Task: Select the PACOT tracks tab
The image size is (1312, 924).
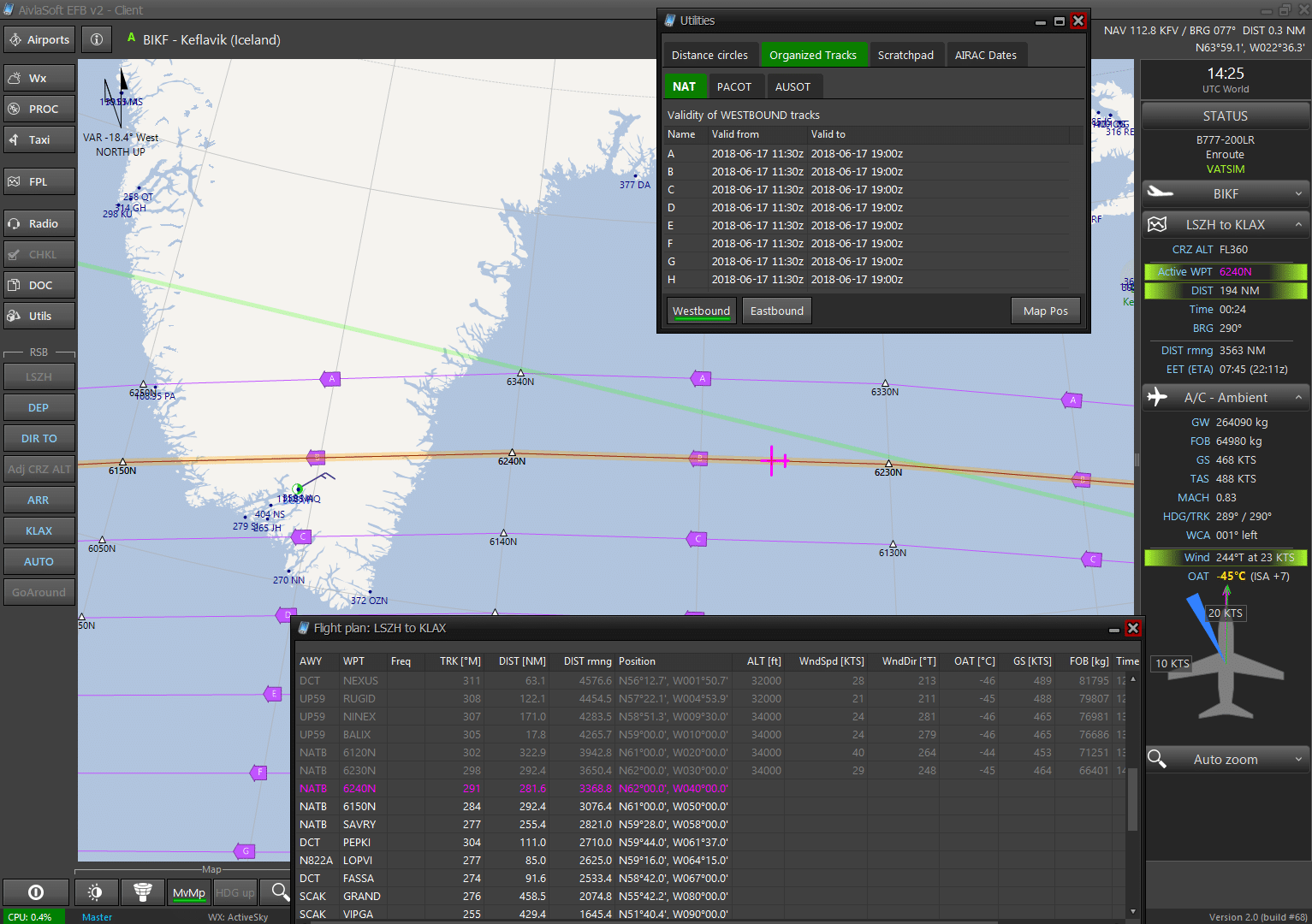Action: [733, 86]
